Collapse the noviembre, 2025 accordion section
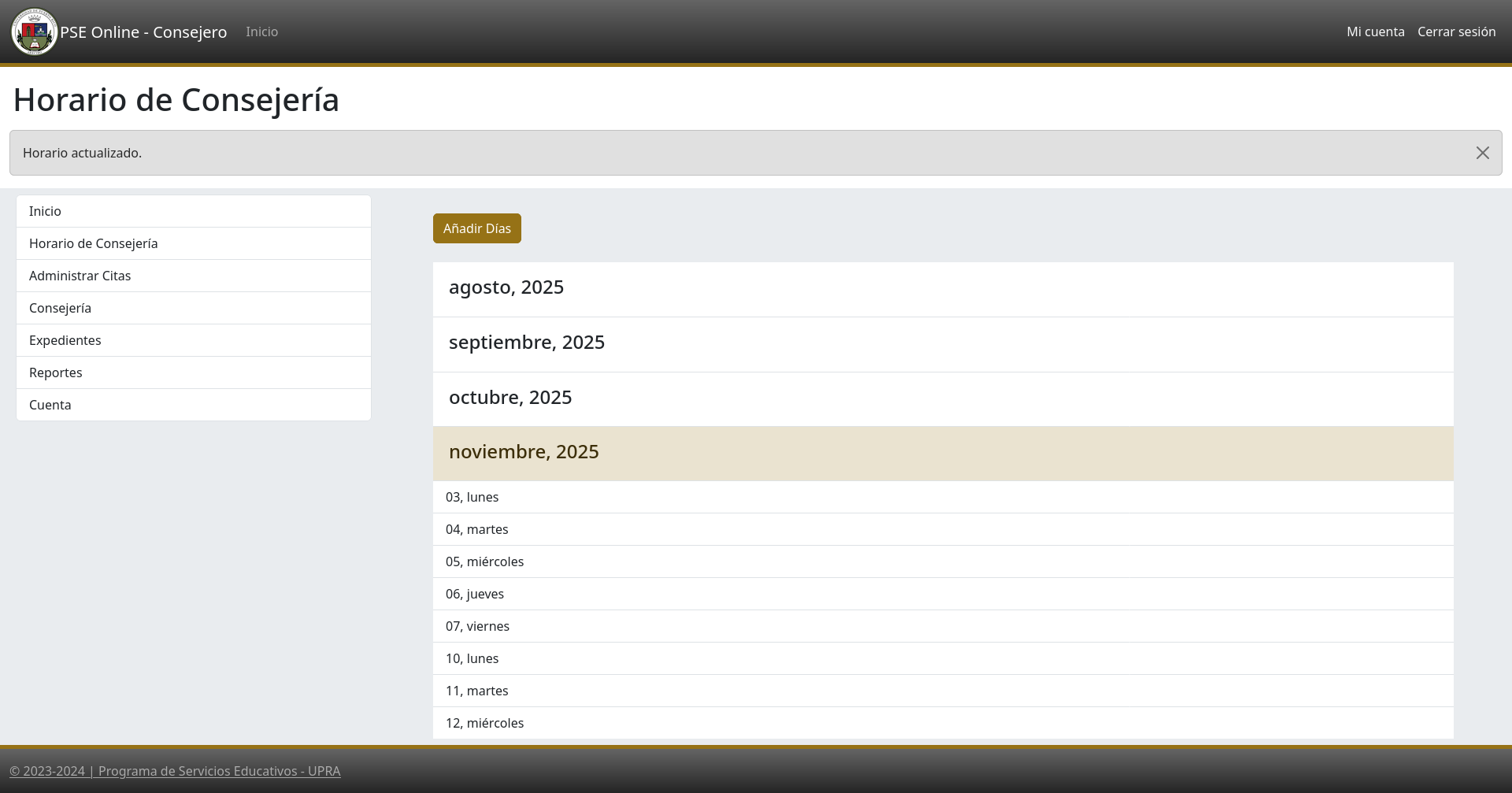Viewport: 1512px width, 793px height. 943,454
